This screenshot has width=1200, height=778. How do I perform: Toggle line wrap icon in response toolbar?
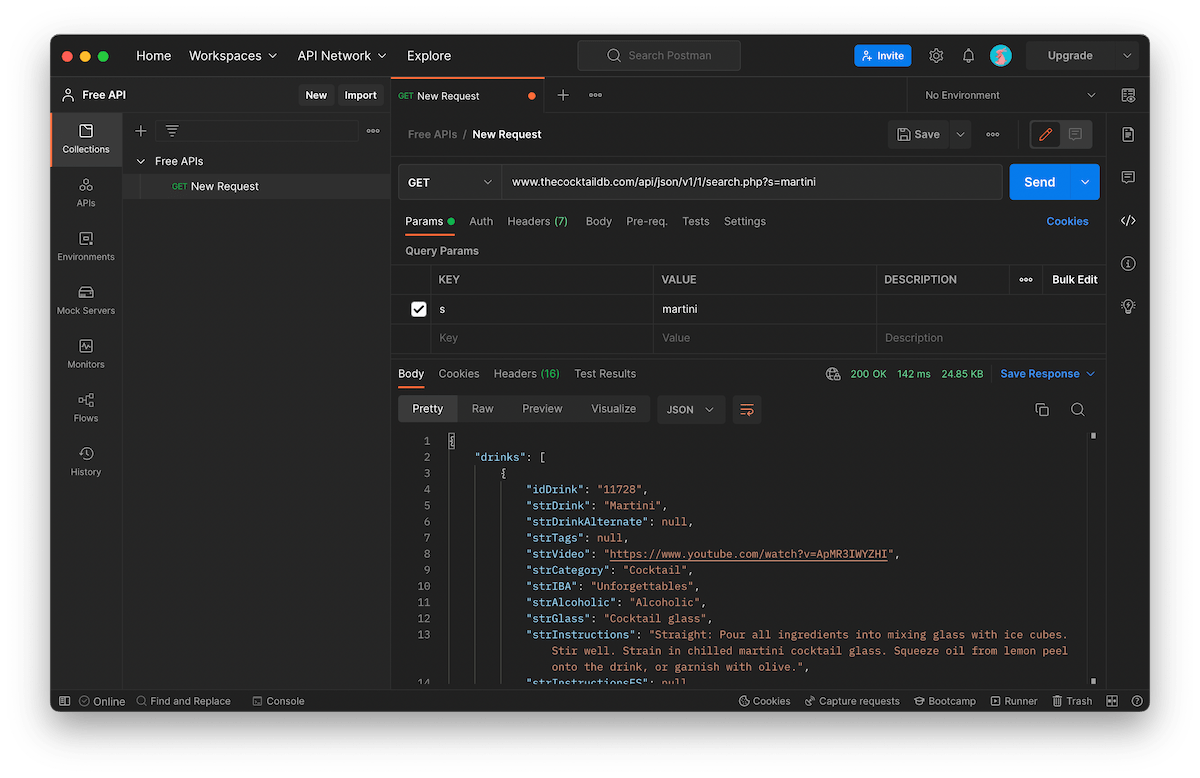[746, 409]
